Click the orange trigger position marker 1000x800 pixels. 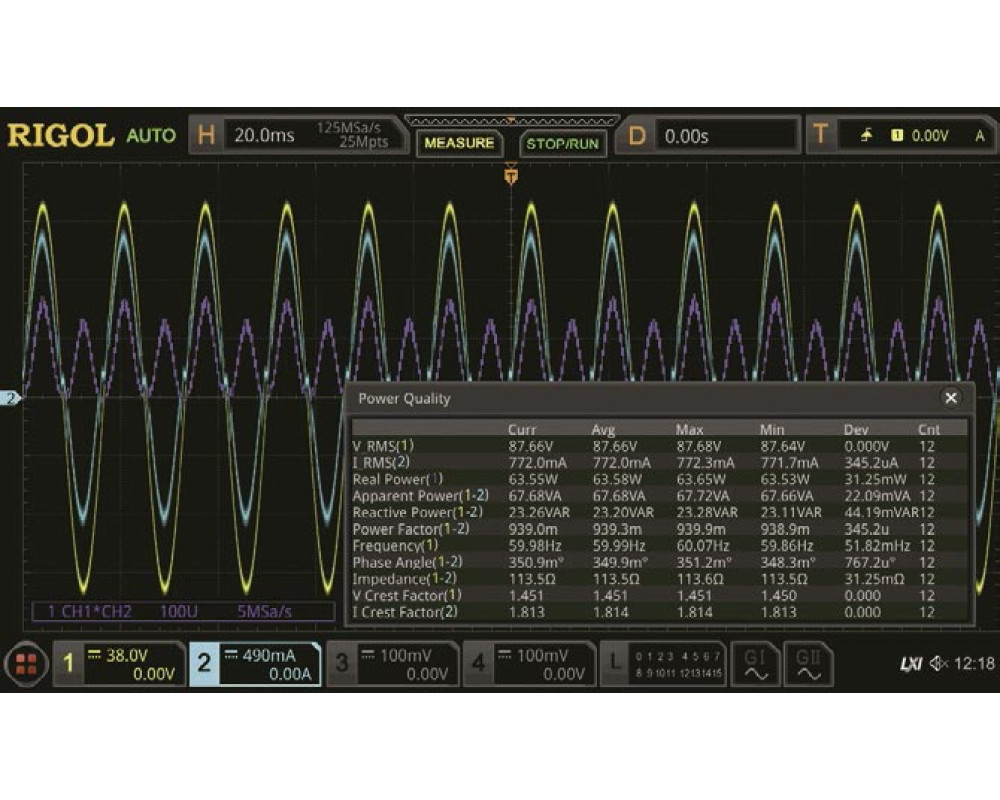511,176
